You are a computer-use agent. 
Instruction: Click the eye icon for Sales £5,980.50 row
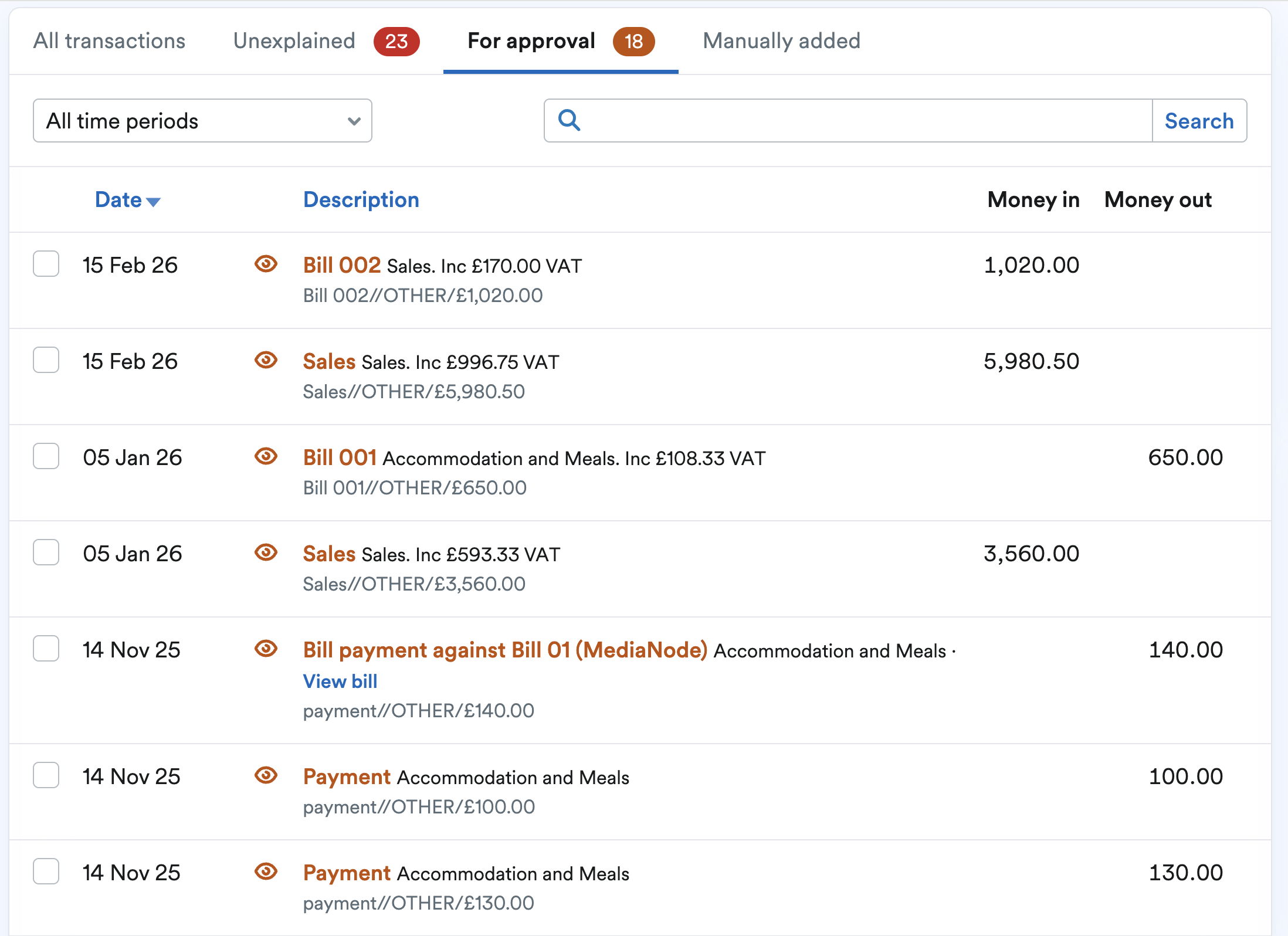[266, 361]
